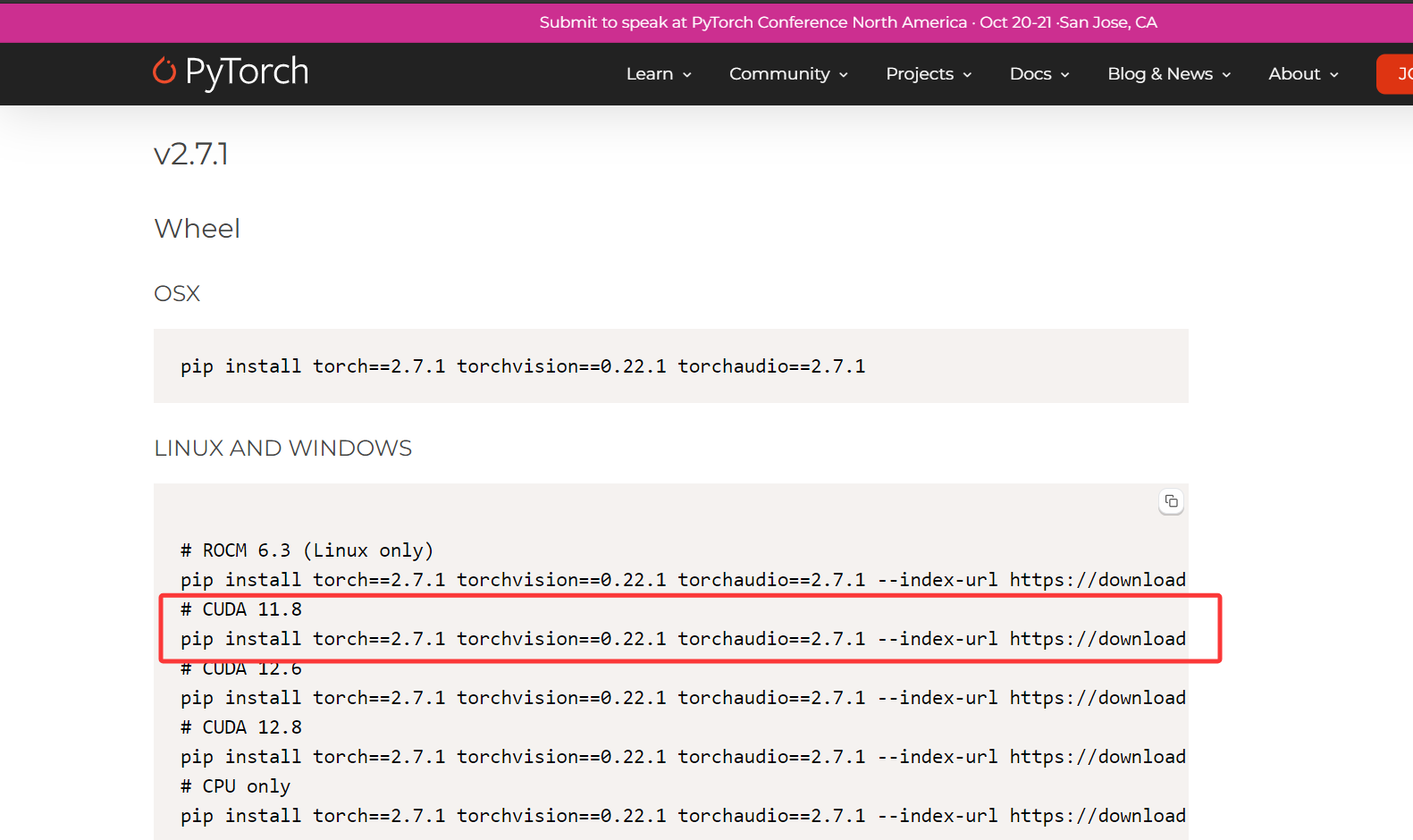Image resolution: width=1413 pixels, height=840 pixels.
Task: Expand the Blog & News menu
Action: pos(1169,74)
